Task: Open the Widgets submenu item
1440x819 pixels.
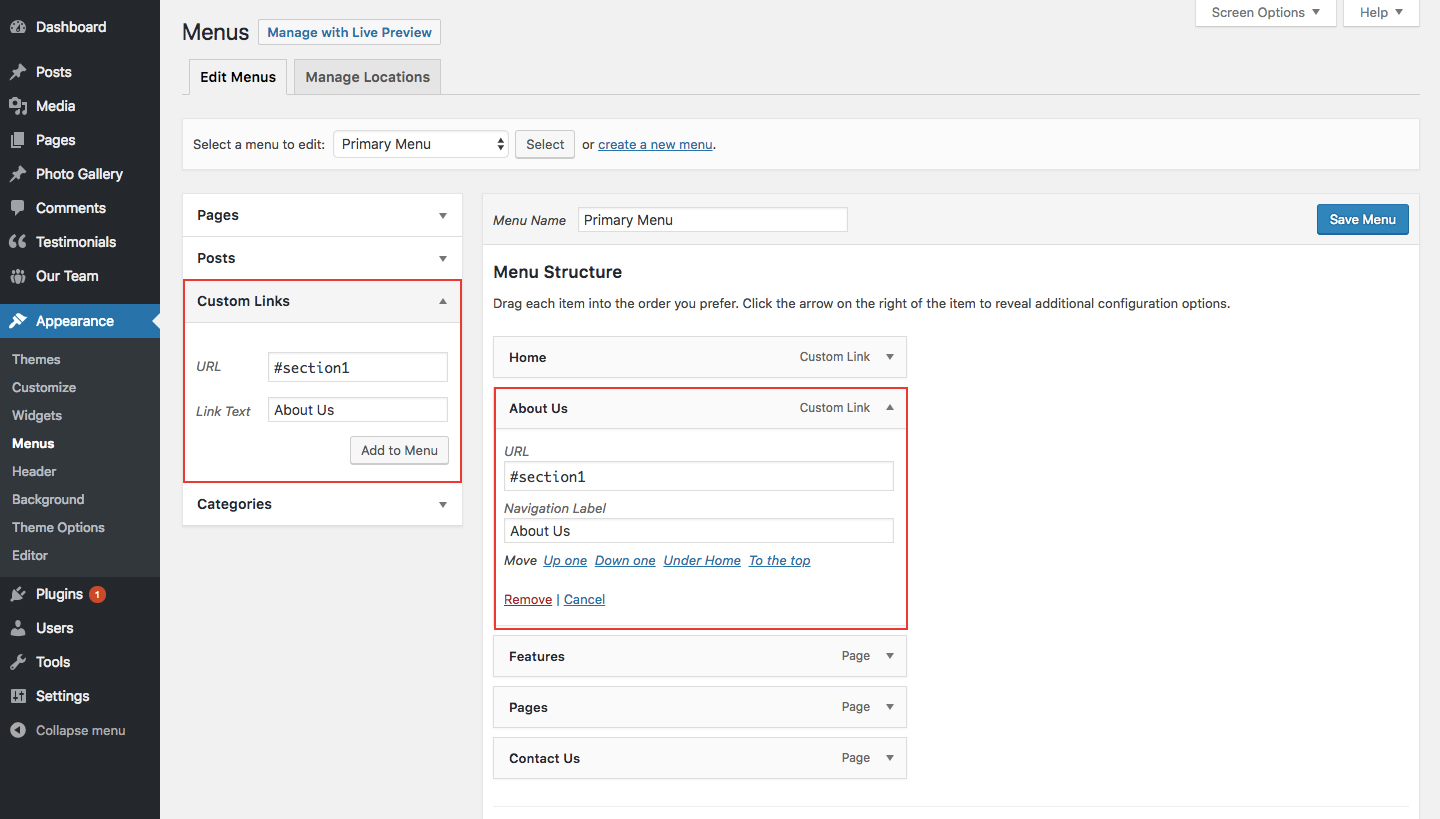Action: 37,415
